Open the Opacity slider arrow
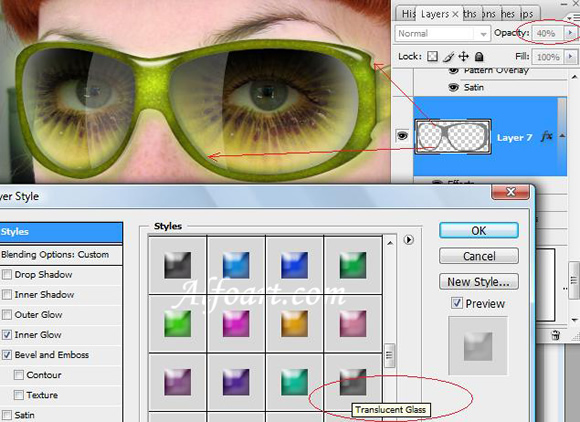Screen dimensions: 580x422 click(x=570, y=33)
